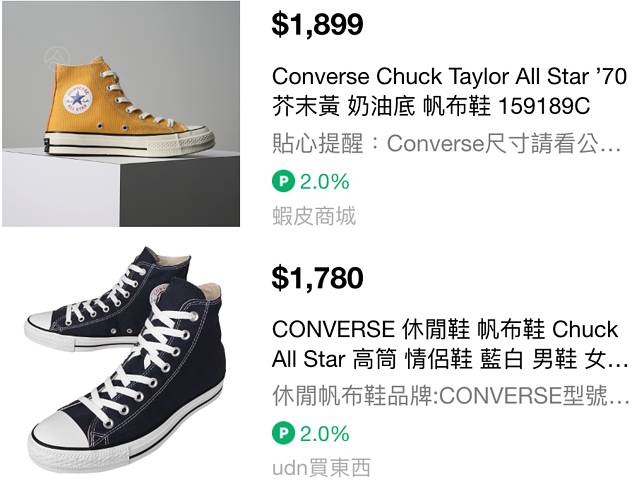Open the 蝦皮商城 store link
644x482 pixels.
314,216
